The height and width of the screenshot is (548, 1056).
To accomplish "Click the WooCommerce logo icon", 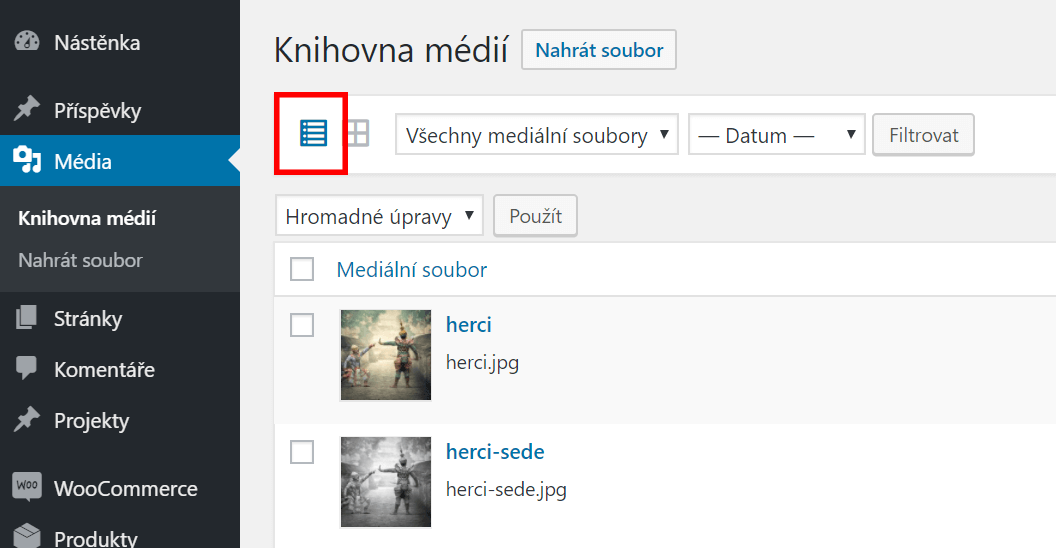I will [27, 486].
